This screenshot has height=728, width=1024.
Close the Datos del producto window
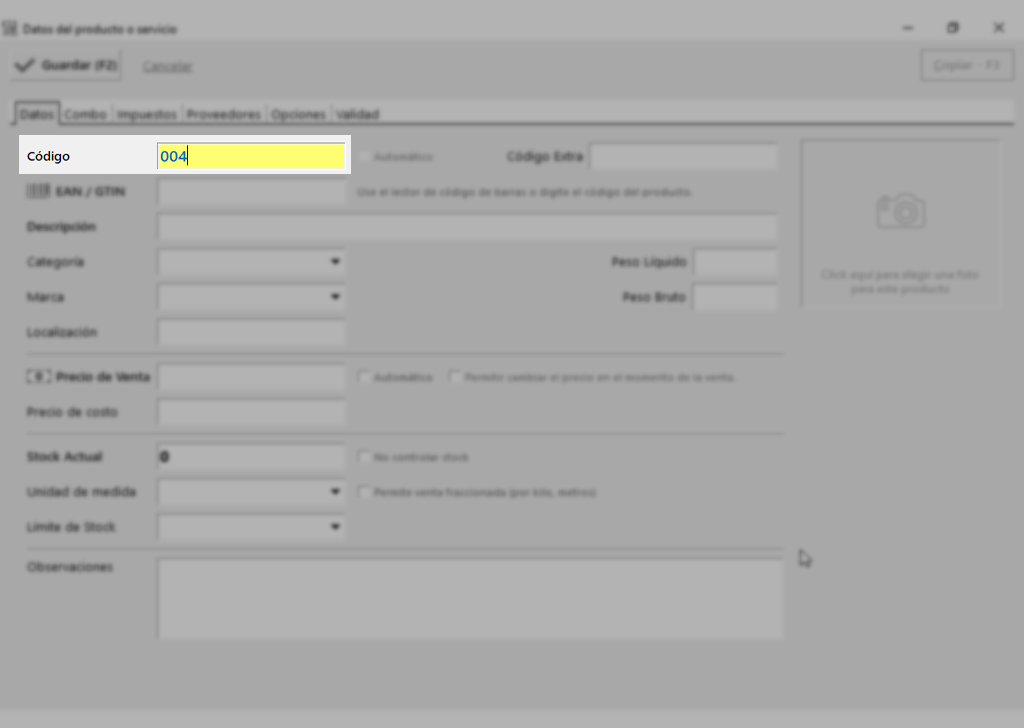coord(999,28)
